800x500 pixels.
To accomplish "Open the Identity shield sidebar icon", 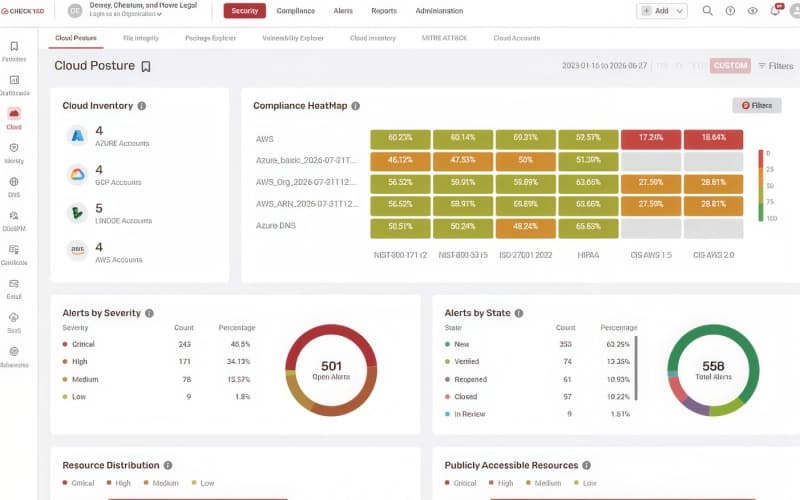I will pyautogui.click(x=14, y=147).
